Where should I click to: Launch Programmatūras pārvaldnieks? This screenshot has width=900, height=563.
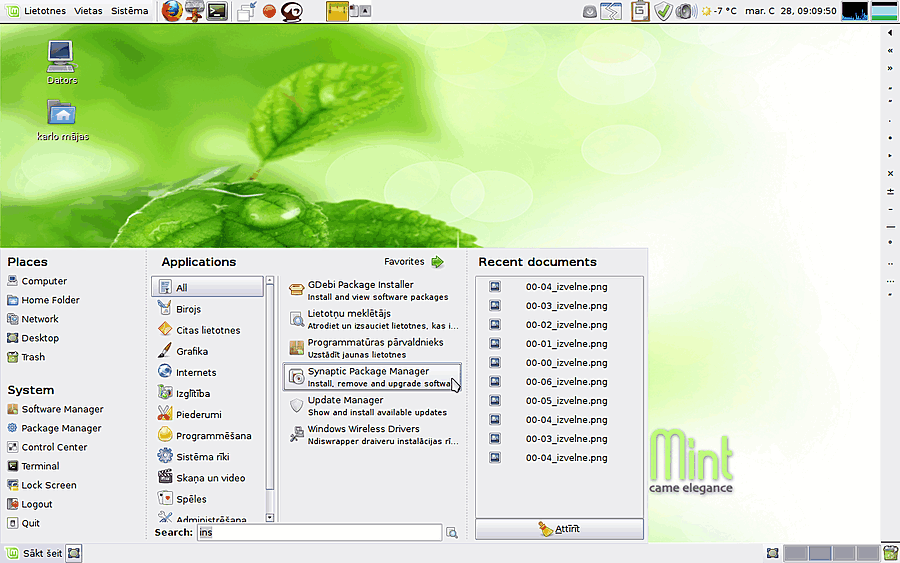[372, 348]
